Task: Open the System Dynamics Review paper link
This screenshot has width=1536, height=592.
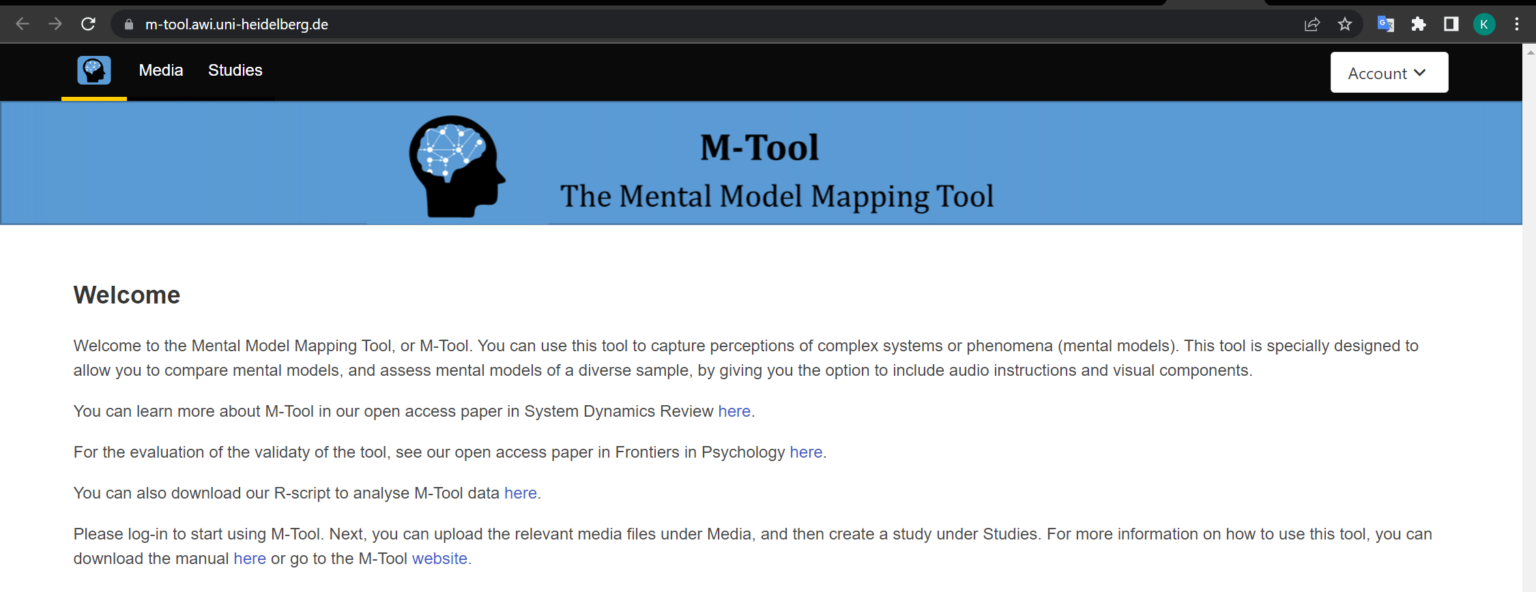Action: (734, 411)
